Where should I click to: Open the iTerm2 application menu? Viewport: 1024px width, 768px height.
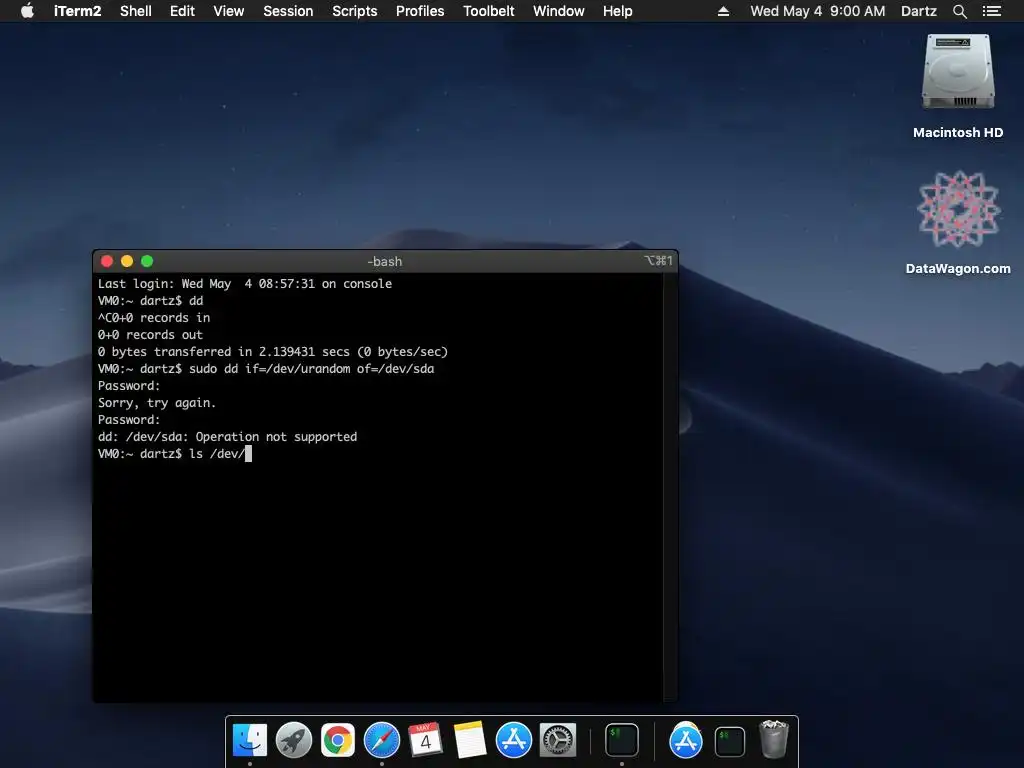tap(77, 11)
